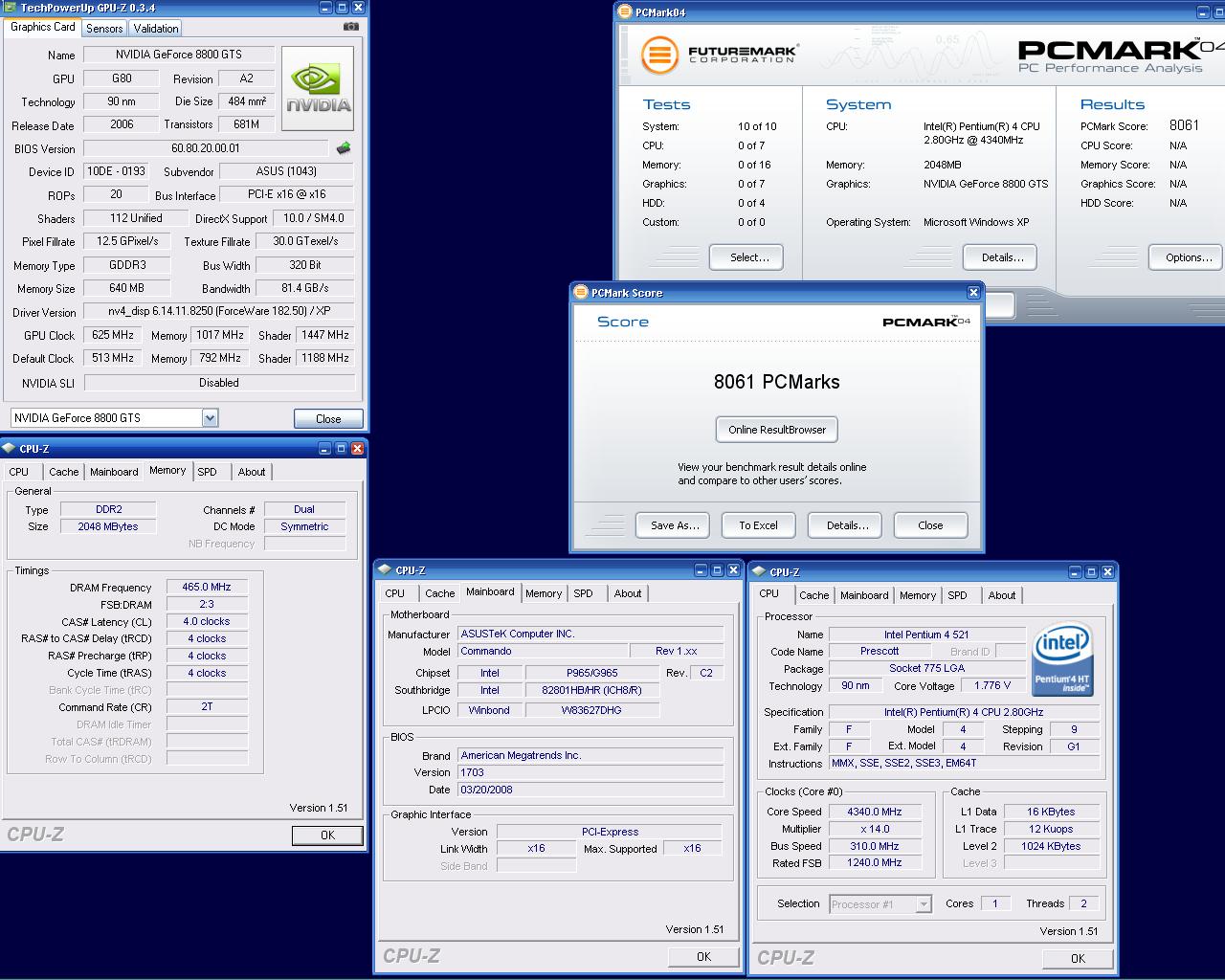Screen dimensions: 1225x980
Task: Click the NVIDIA SLI field showing Disabled
Action: (x=219, y=383)
